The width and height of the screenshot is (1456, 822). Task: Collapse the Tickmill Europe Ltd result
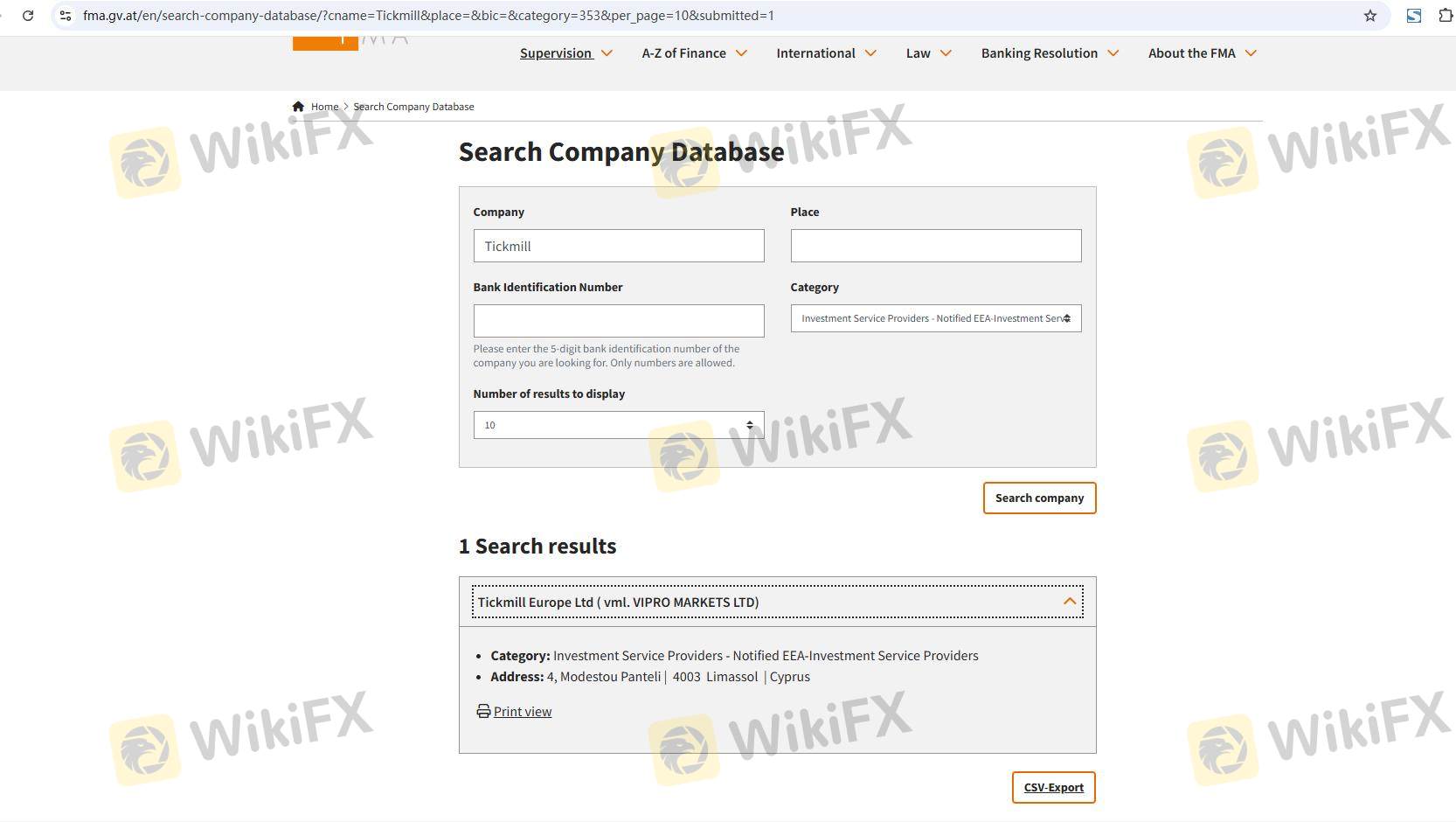(1069, 602)
